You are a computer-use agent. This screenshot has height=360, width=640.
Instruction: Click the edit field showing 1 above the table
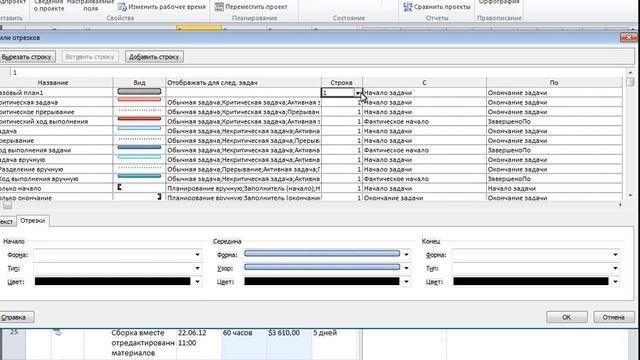[318, 73]
